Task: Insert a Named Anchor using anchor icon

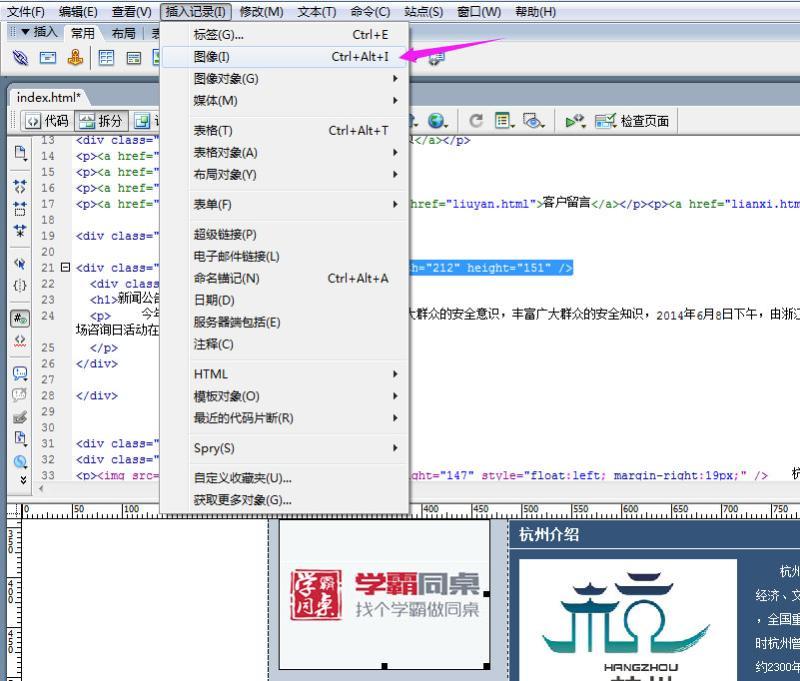Action: pos(75,58)
